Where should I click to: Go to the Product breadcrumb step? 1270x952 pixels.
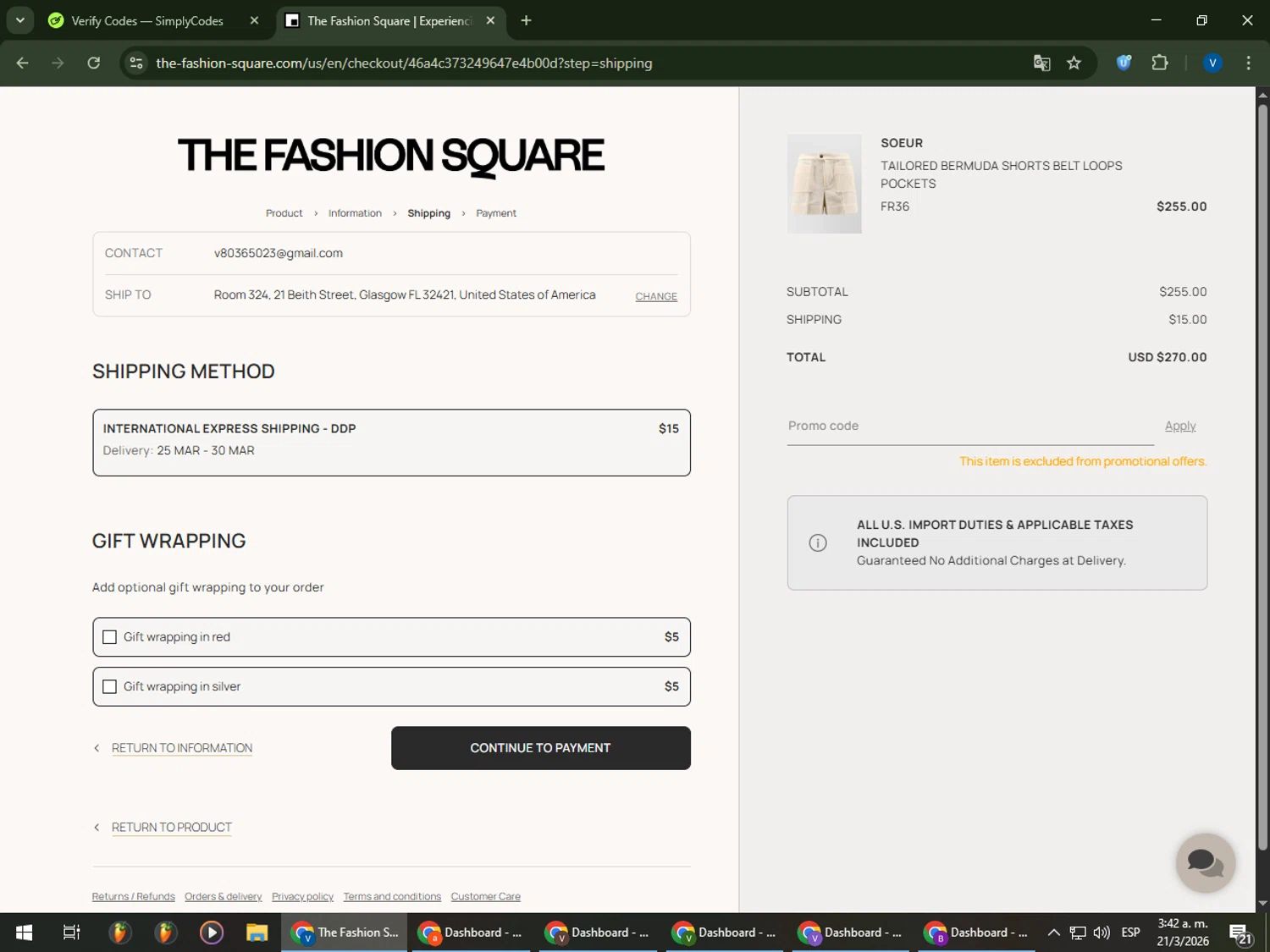[x=284, y=213]
